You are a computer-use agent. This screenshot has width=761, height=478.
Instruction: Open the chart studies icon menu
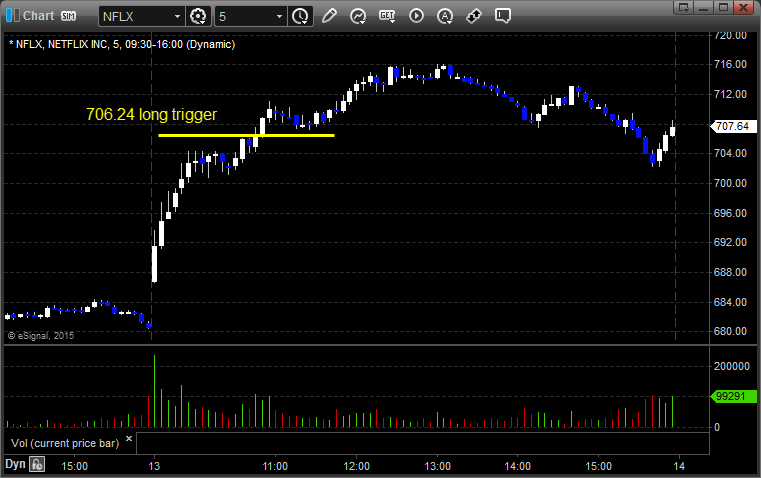(358, 16)
